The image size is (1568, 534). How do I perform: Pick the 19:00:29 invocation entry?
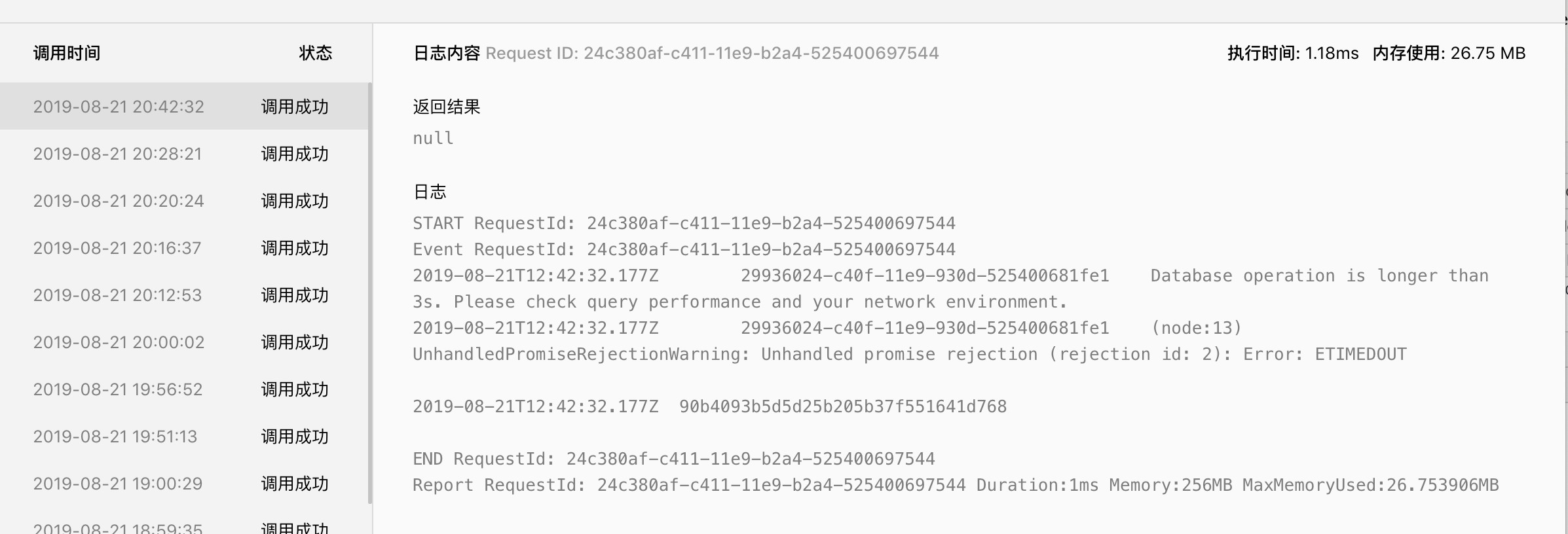(x=118, y=484)
